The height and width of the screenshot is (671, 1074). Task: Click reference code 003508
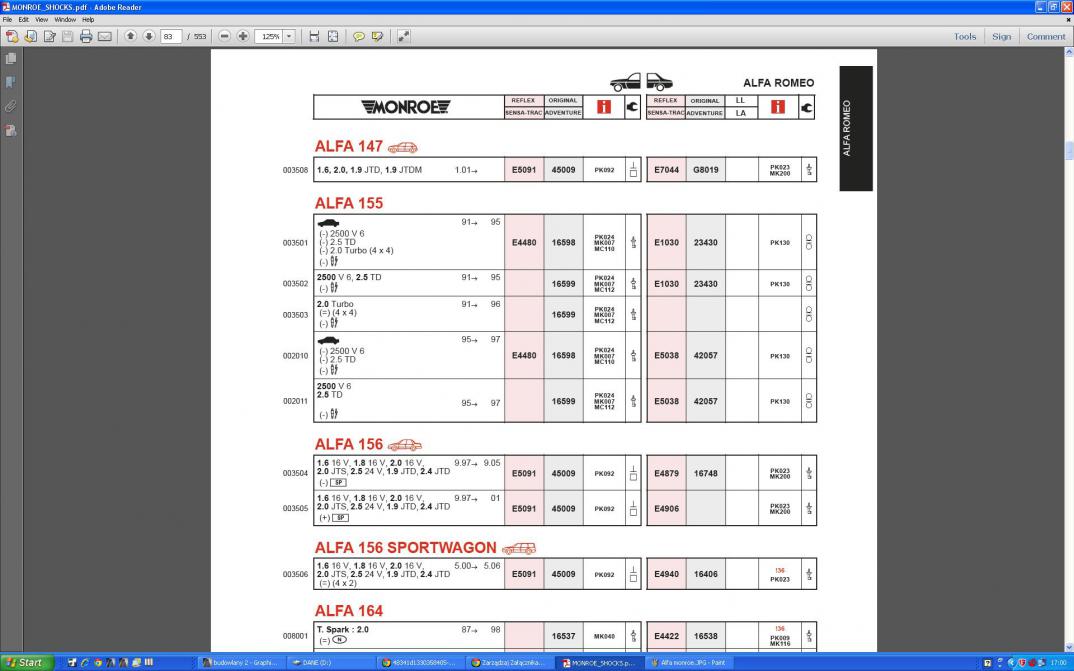click(295, 170)
